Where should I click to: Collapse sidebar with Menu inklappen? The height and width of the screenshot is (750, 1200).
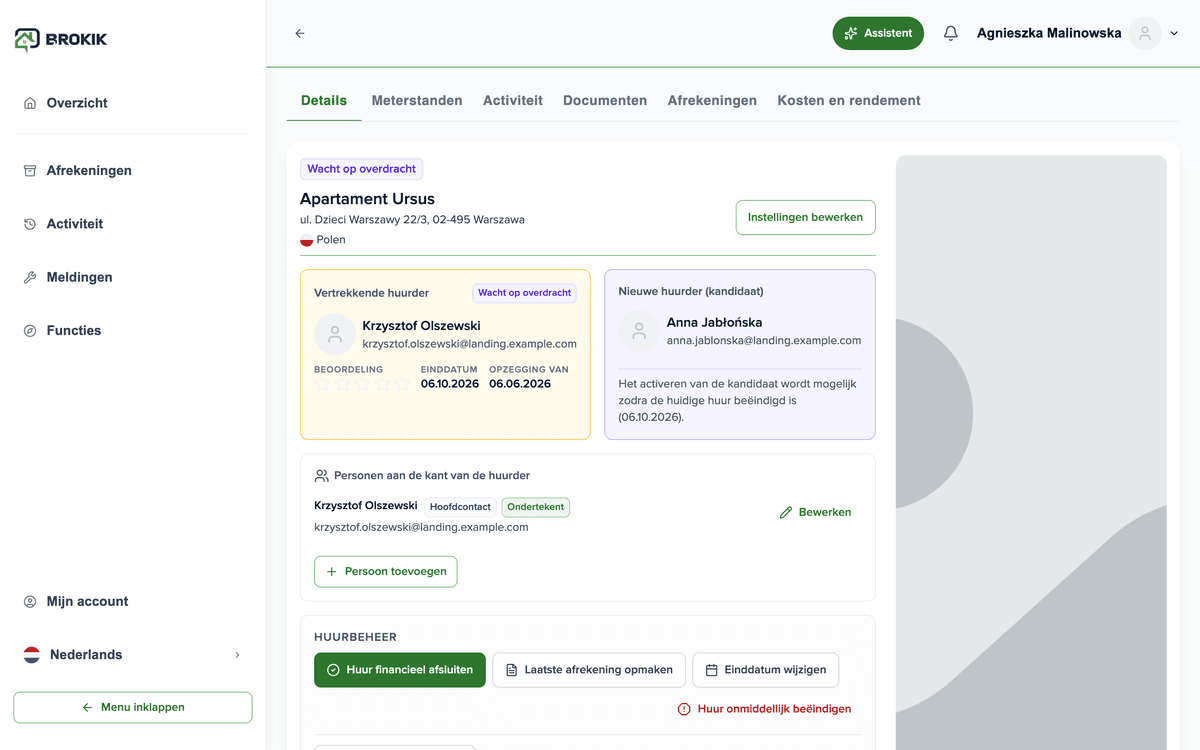pos(133,707)
